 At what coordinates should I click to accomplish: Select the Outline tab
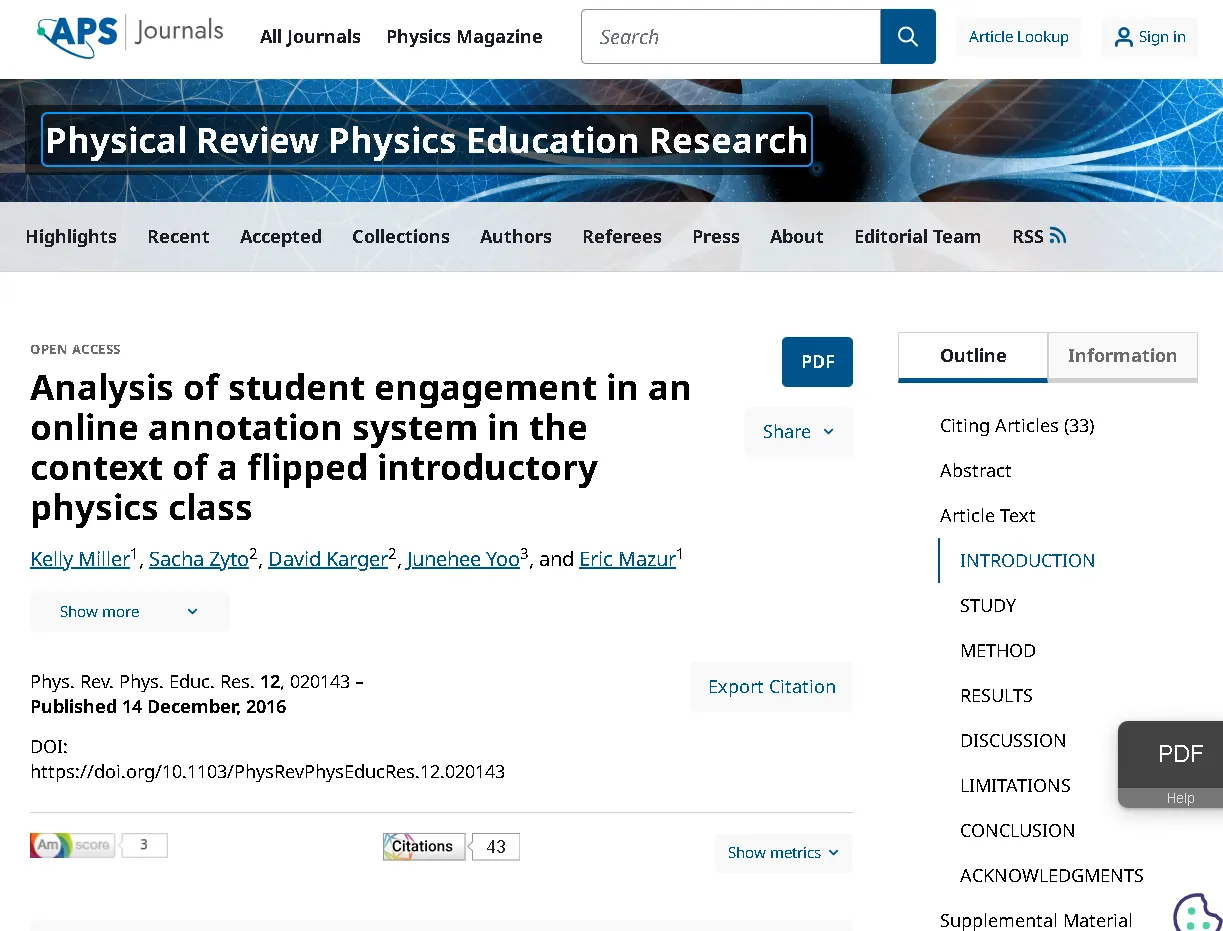point(972,356)
